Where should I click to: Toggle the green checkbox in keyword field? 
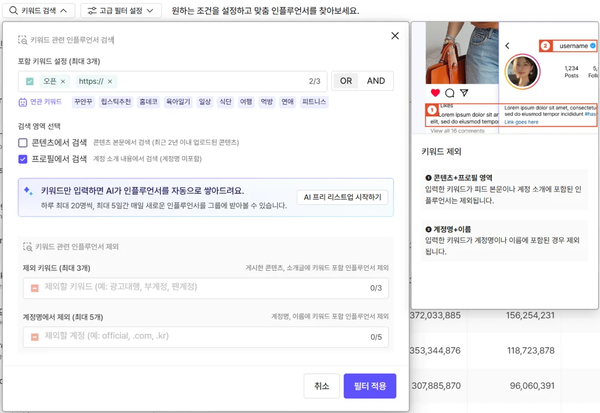[x=30, y=81]
